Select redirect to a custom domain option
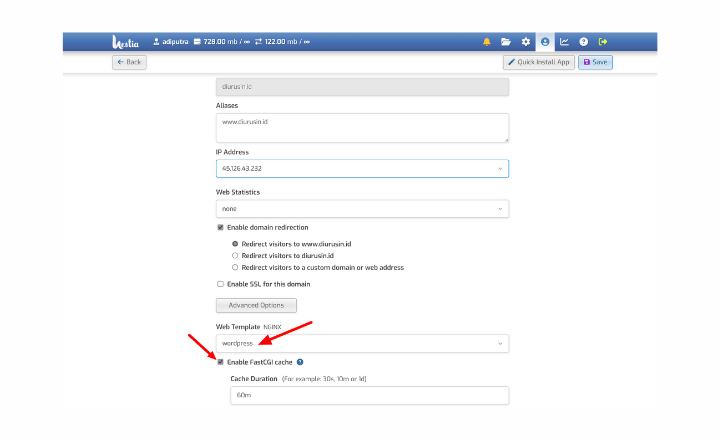The image size is (720, 440). click(x=235, y=267)
